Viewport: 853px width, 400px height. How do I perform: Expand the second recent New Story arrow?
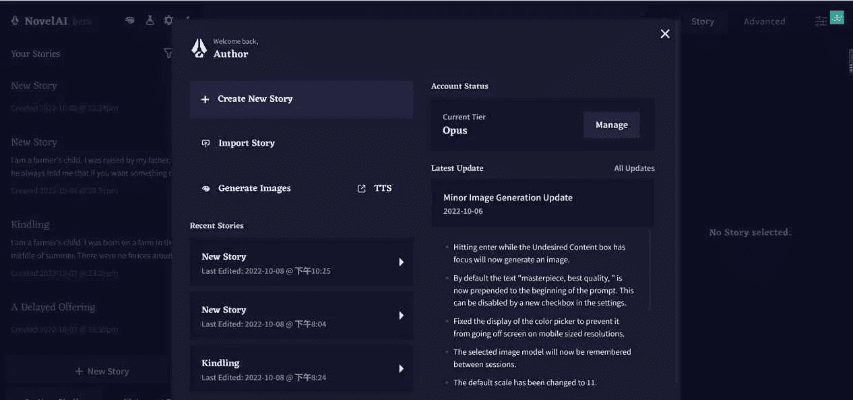pos(401,315)
